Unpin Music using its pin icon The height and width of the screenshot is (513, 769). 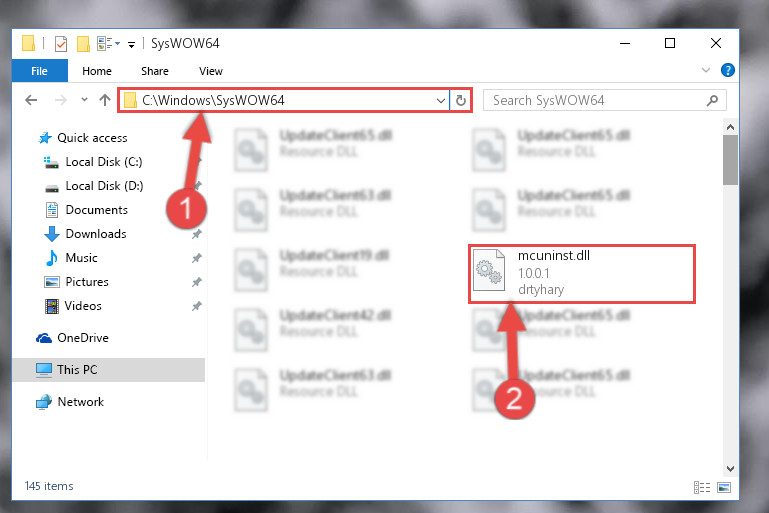[x=197, y=258]
